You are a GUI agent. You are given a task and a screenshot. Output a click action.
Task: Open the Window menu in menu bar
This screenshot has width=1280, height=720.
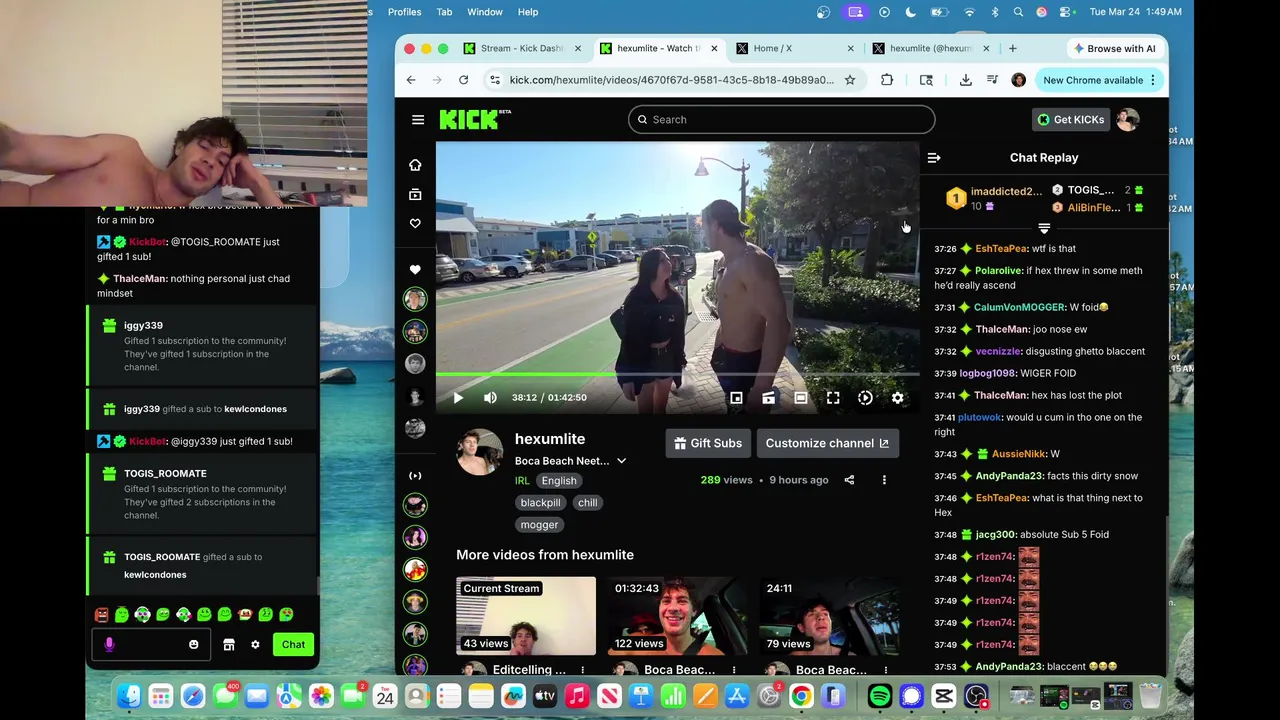485,12
